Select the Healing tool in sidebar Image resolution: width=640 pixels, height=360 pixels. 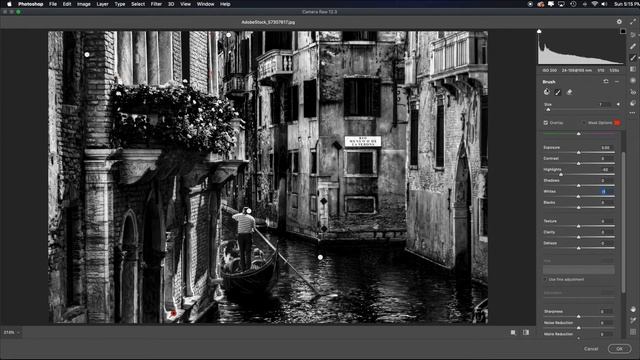(633, 47)
